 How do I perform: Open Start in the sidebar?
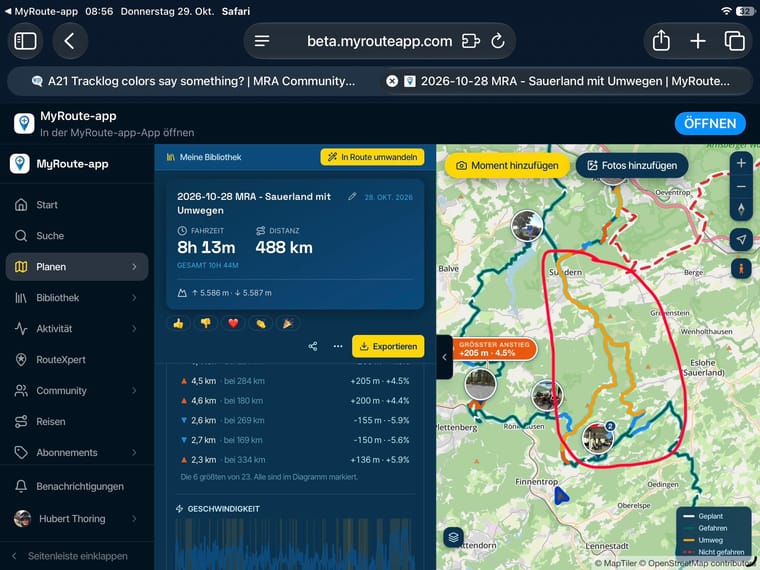click(77, 205)
